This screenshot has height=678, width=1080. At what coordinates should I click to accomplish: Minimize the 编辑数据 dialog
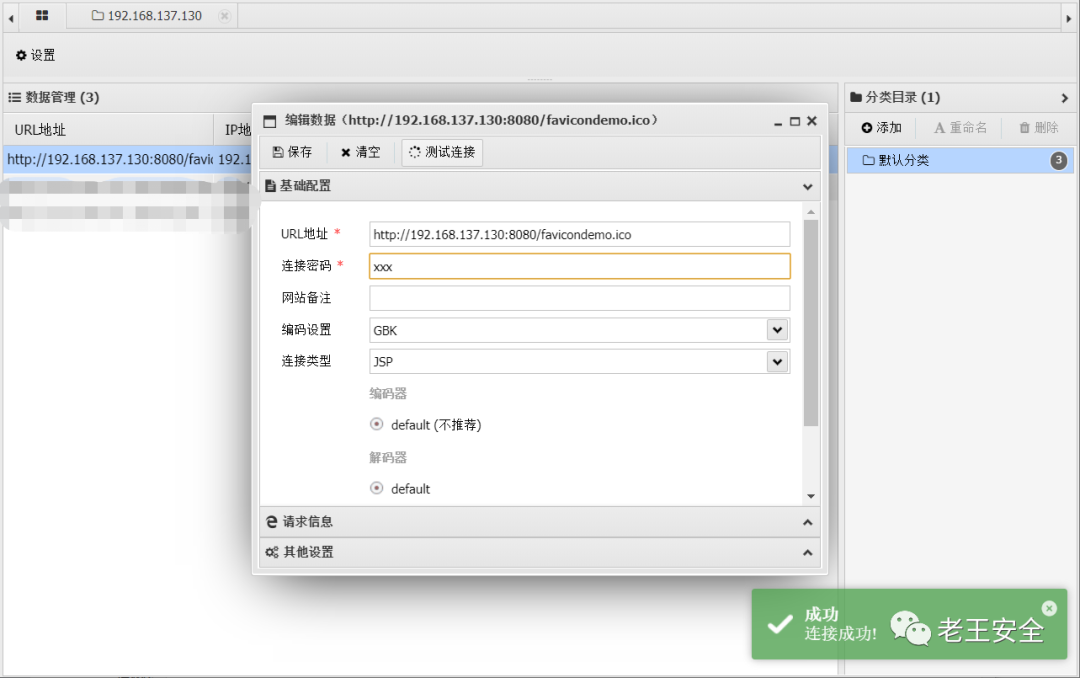click(x=778, y=122)
